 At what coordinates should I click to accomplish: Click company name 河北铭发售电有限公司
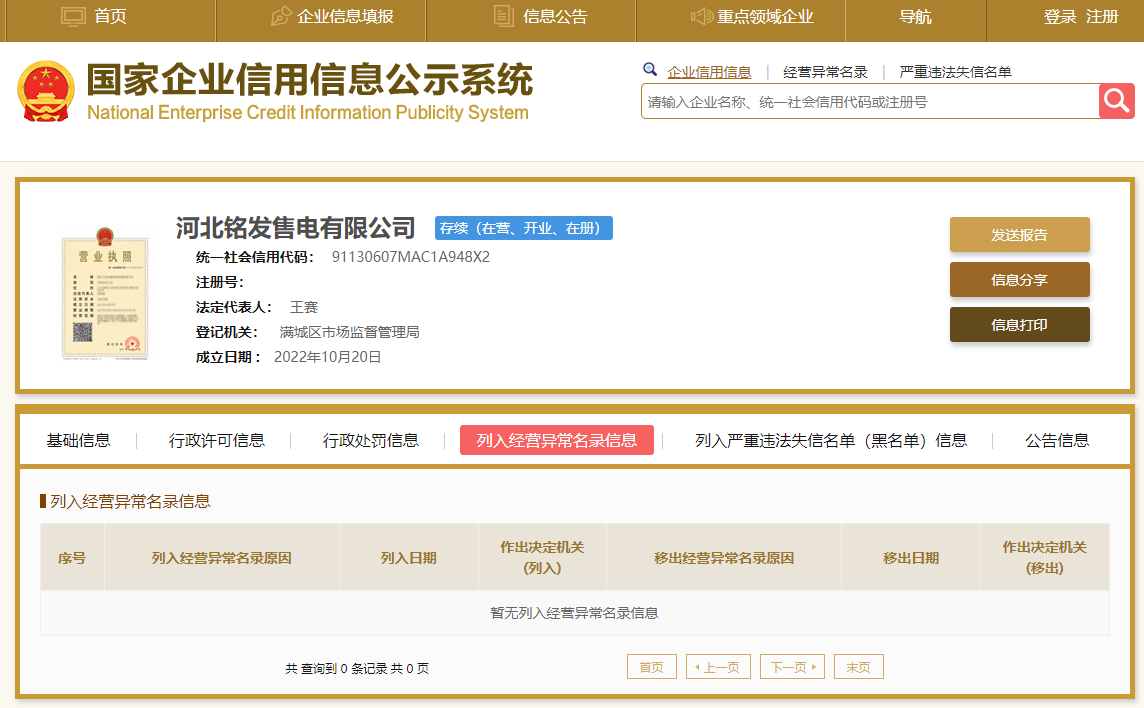coord(295,228)
